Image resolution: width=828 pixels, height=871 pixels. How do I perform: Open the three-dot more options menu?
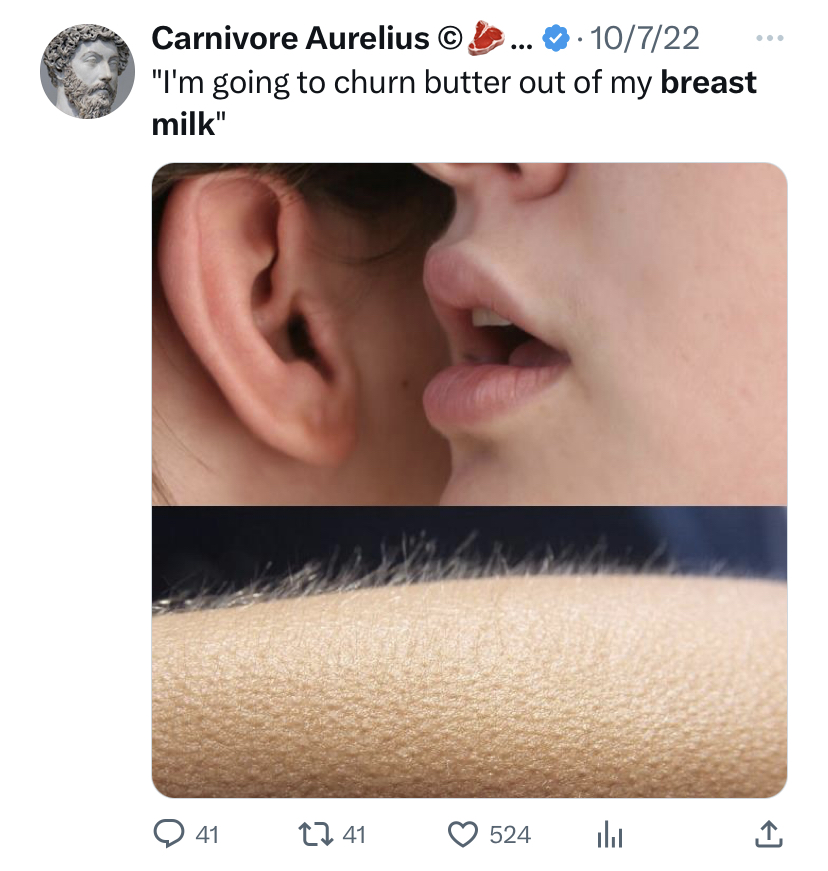[770, 38]
